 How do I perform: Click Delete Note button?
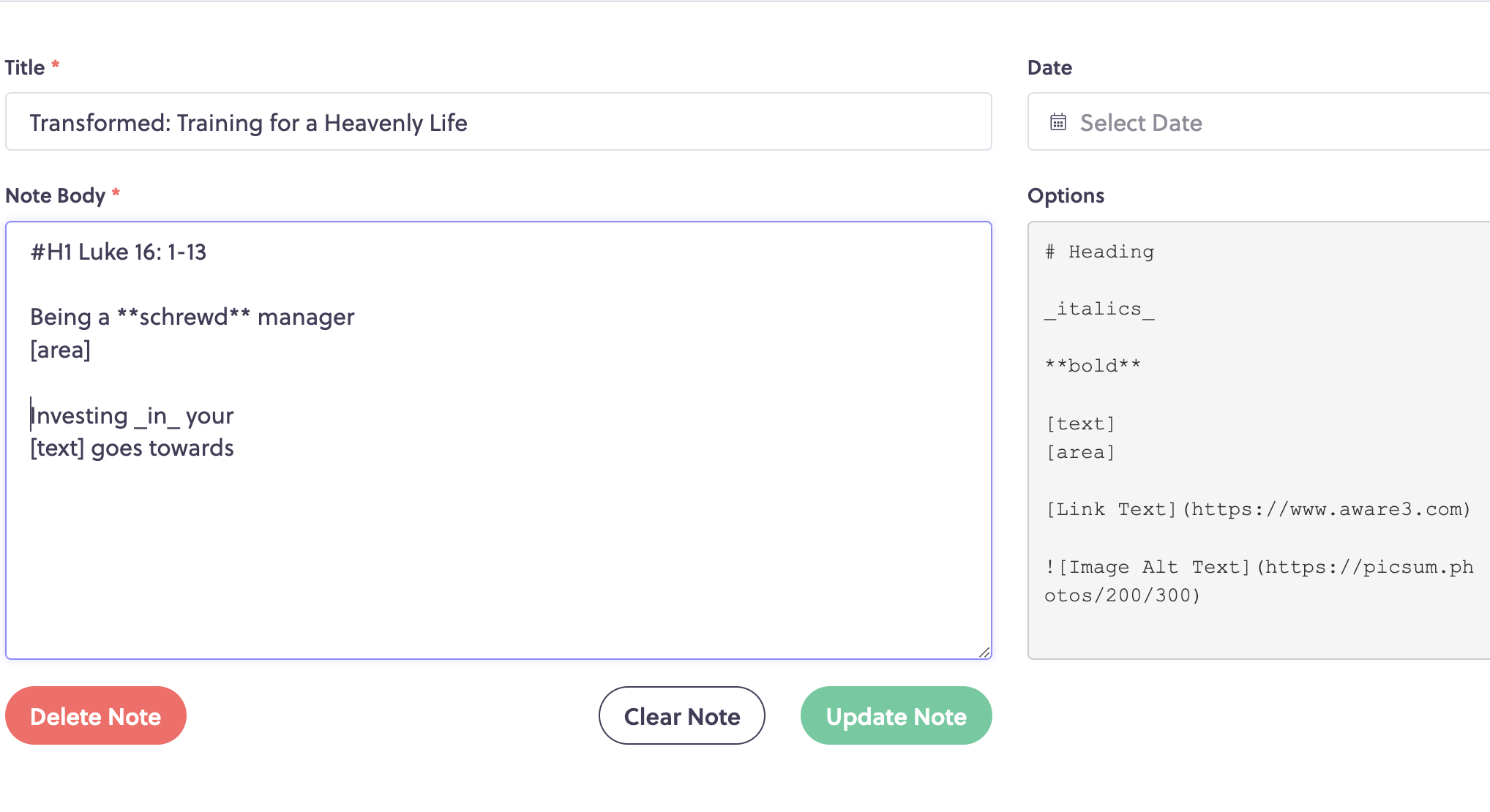click(96, 715)
